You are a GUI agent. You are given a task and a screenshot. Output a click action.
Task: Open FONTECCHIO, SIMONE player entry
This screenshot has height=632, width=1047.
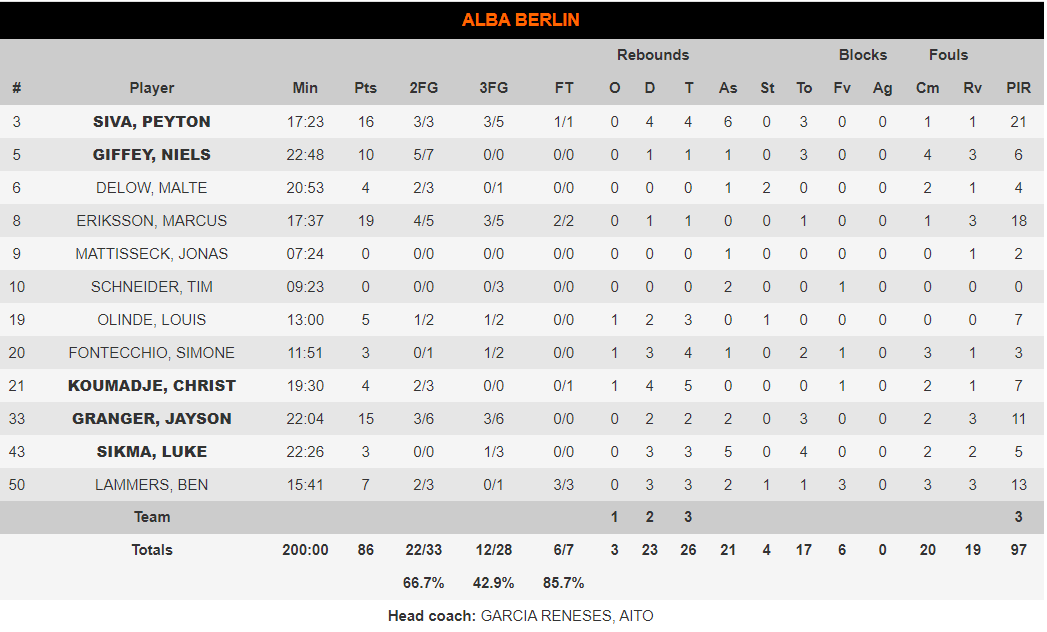tap(152, 353)
